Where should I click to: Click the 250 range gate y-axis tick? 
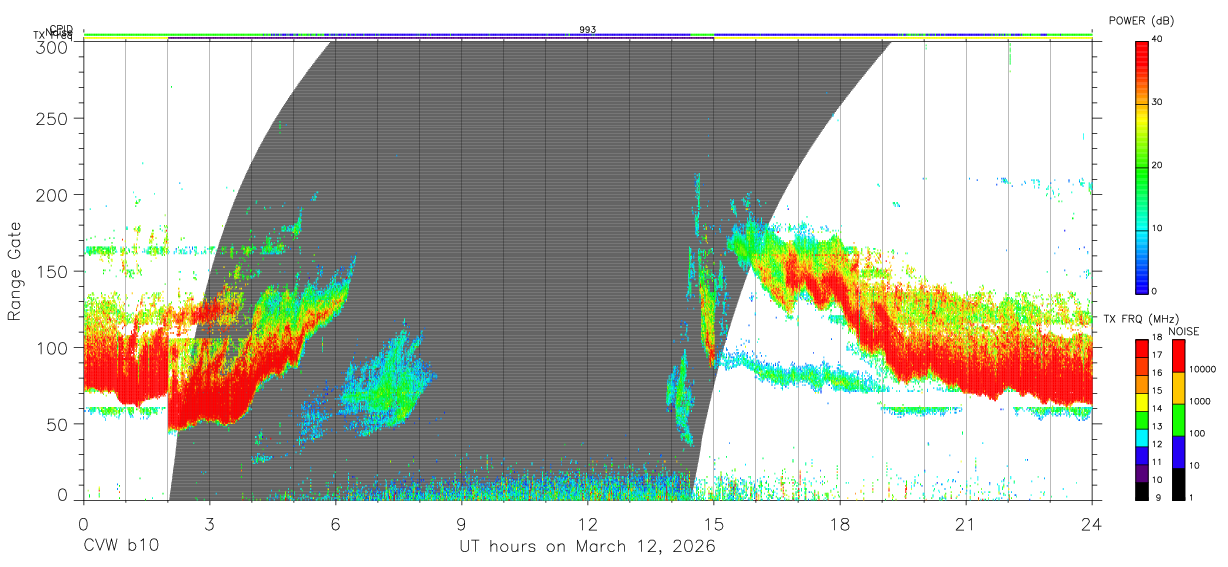(53, 119)
